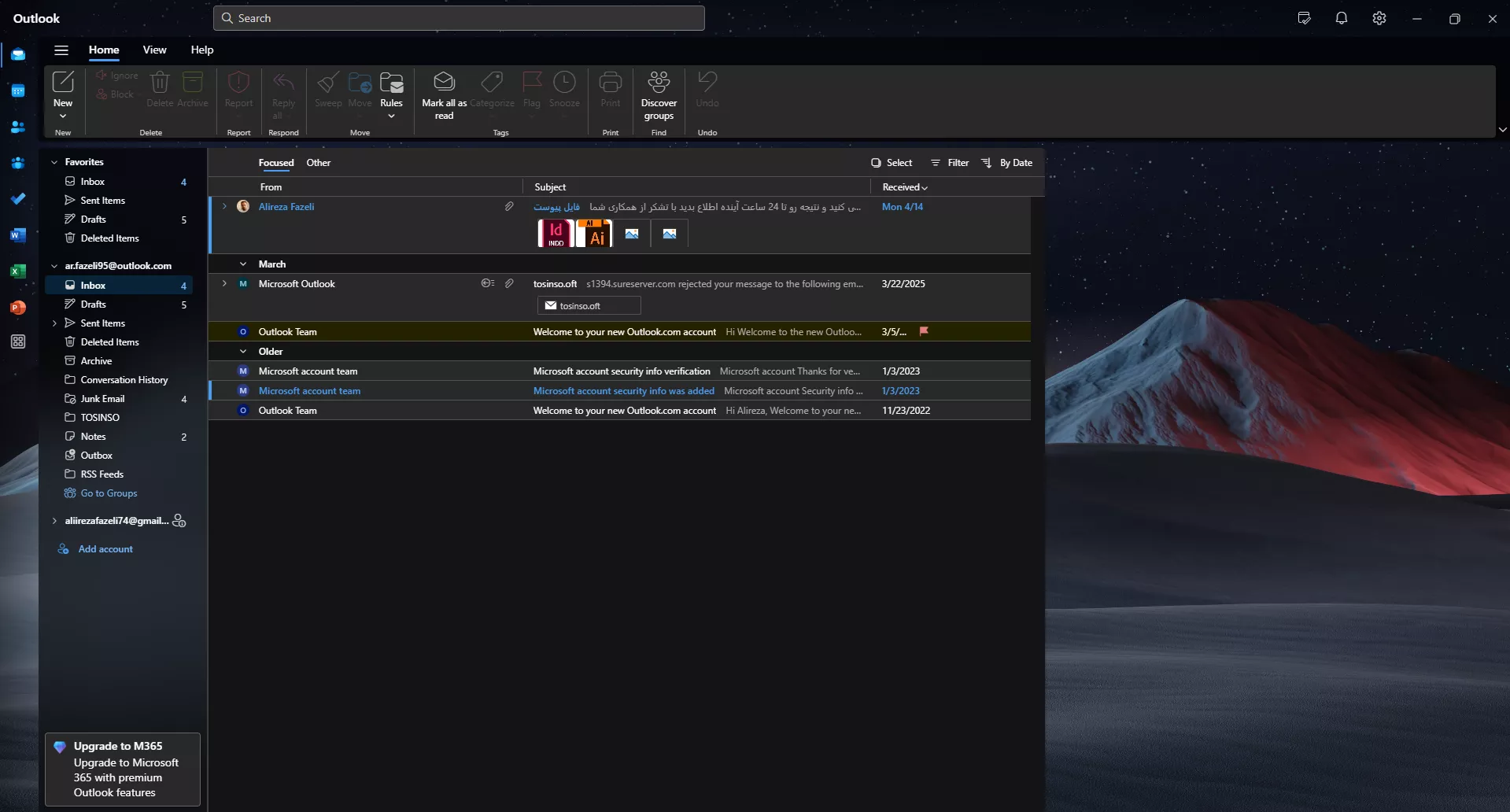Click Discover groups in ribbon

659,95
